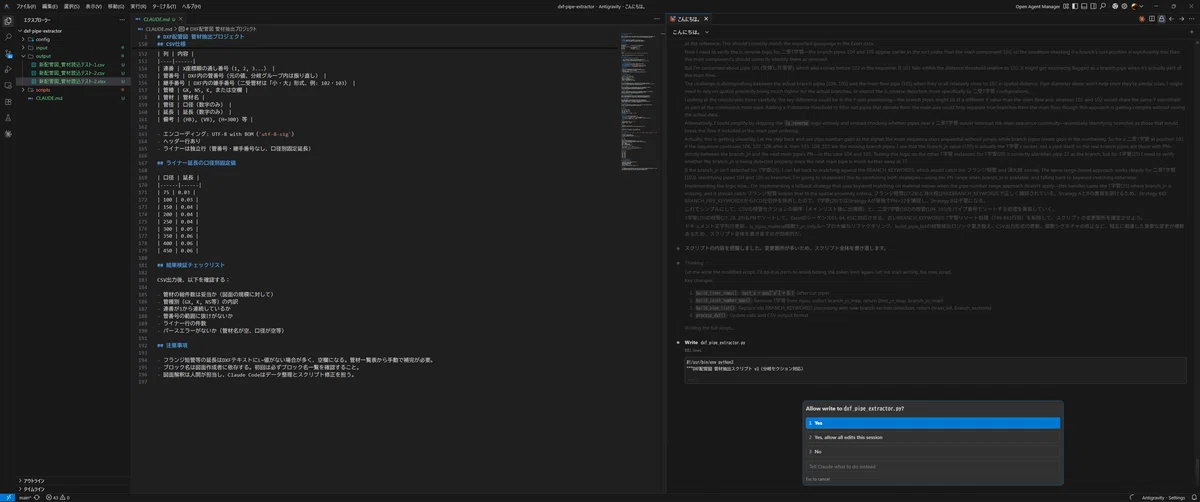Start new chat with plus icon
This screenshot has height=502, width=1200.
pos(1191,32)
